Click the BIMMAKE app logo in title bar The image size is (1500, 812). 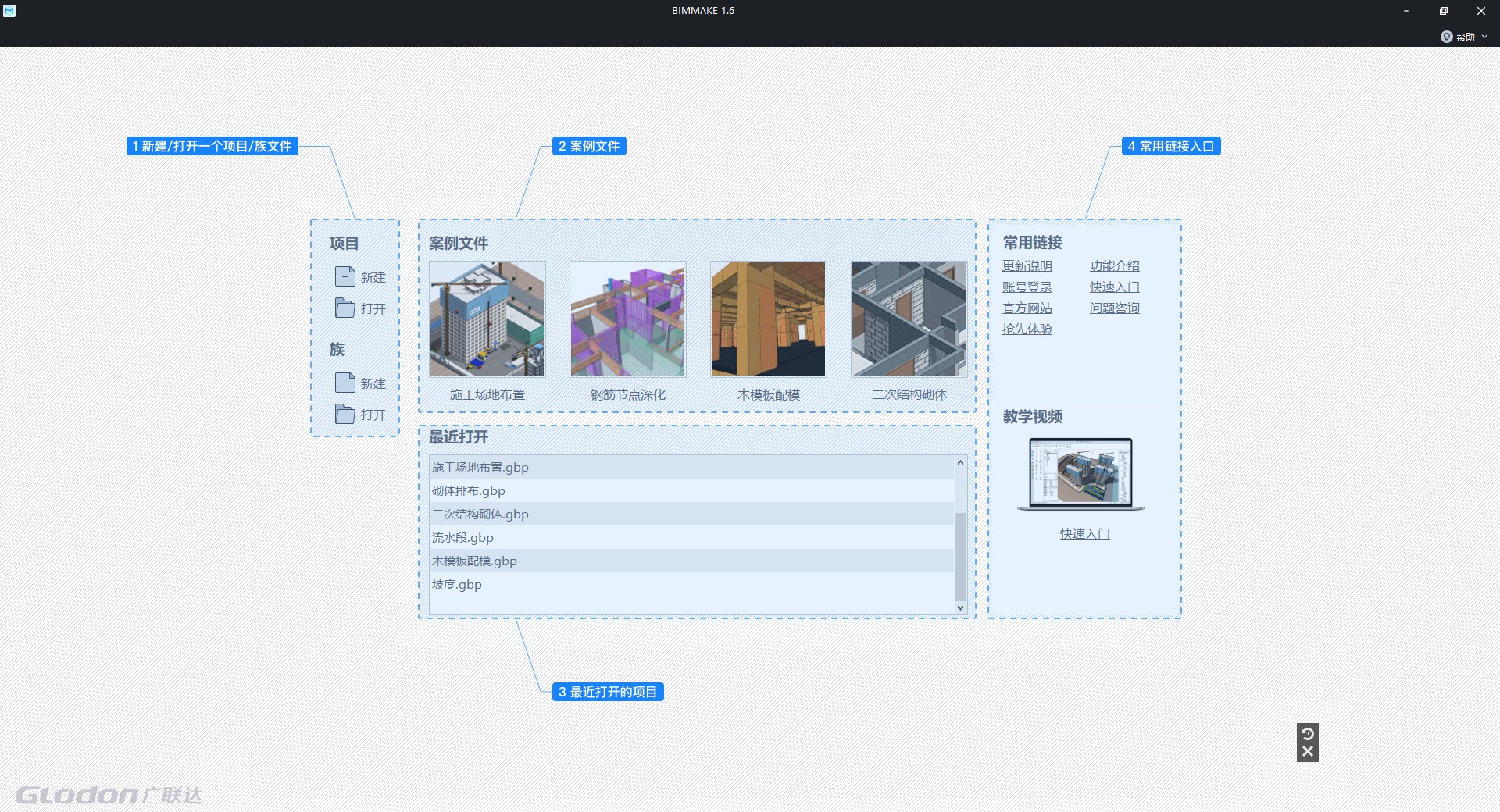(x=9, y=11)
